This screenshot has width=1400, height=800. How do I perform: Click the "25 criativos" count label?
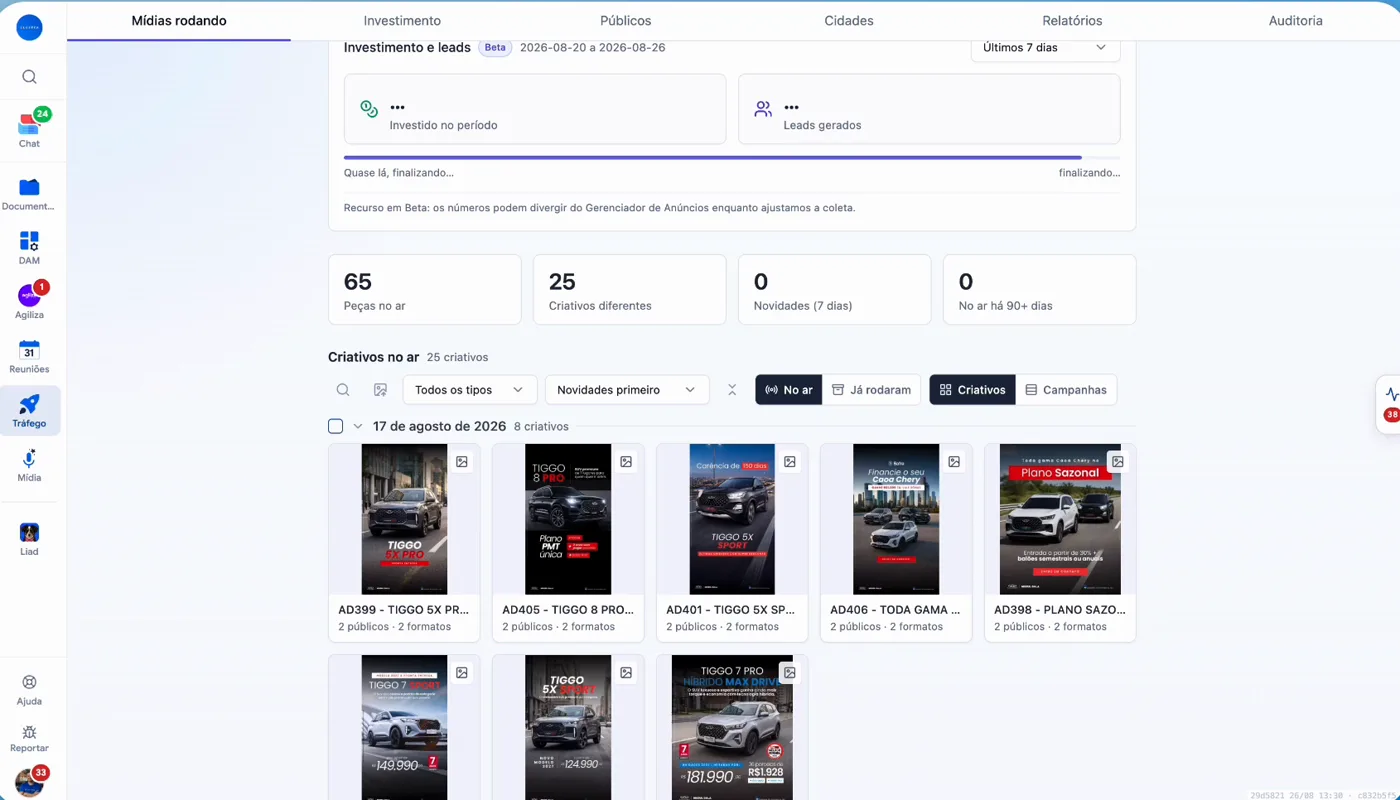click(457, 357)
